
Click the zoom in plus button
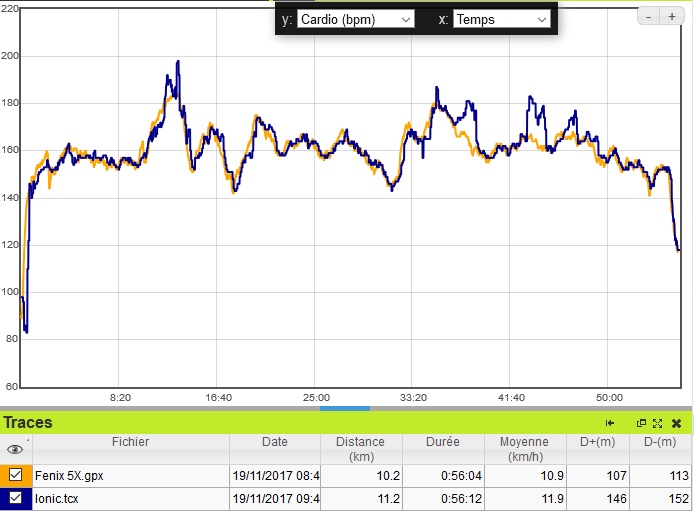(x=671, y=17)
